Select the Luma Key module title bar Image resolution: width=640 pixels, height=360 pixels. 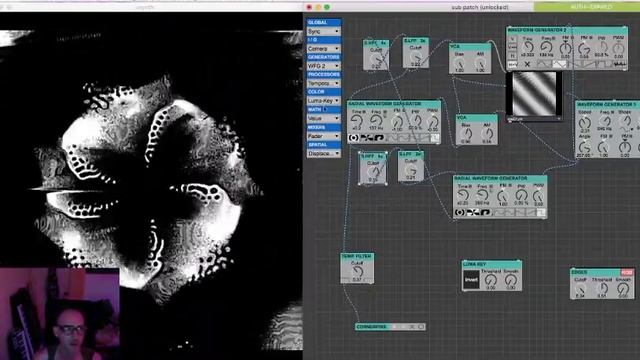[x=491, y=264]
